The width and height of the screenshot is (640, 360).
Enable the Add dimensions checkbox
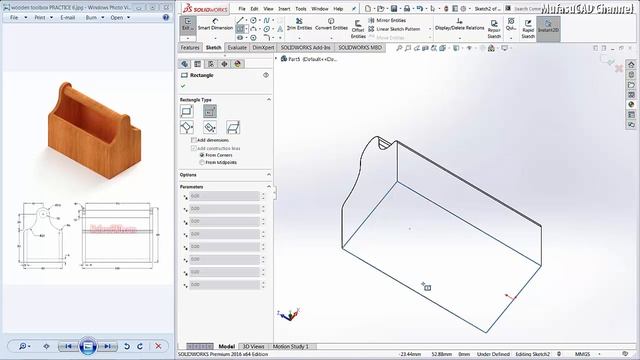(194, 140)
